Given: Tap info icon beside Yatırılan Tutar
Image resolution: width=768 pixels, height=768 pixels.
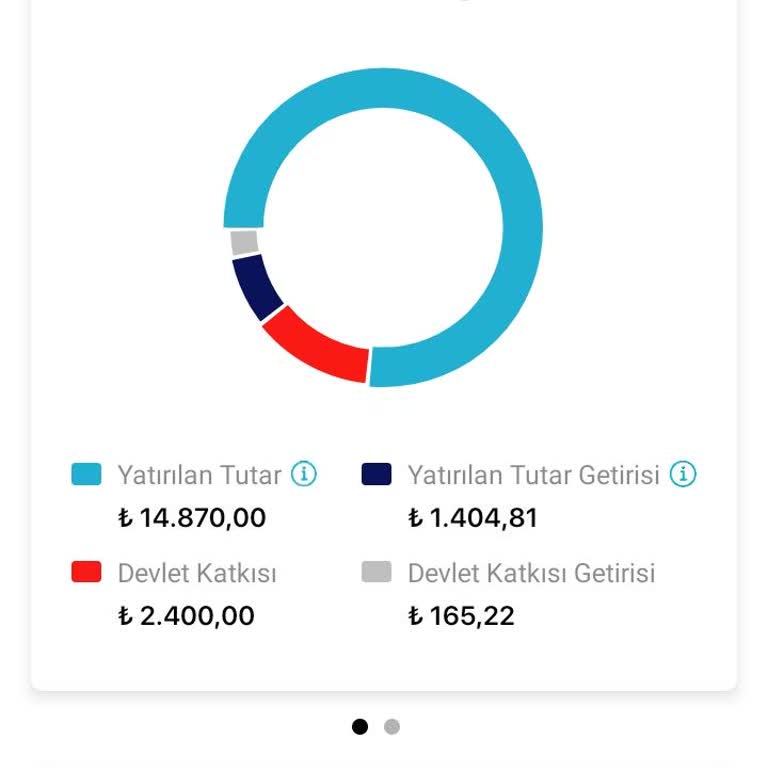Looking at the screenshot, I should point(304,474).
